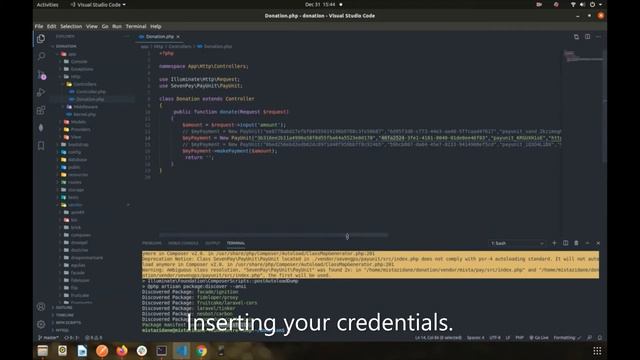Click the master branch status item
Viewport: 640px width, 360px height.
pos(48,338)
